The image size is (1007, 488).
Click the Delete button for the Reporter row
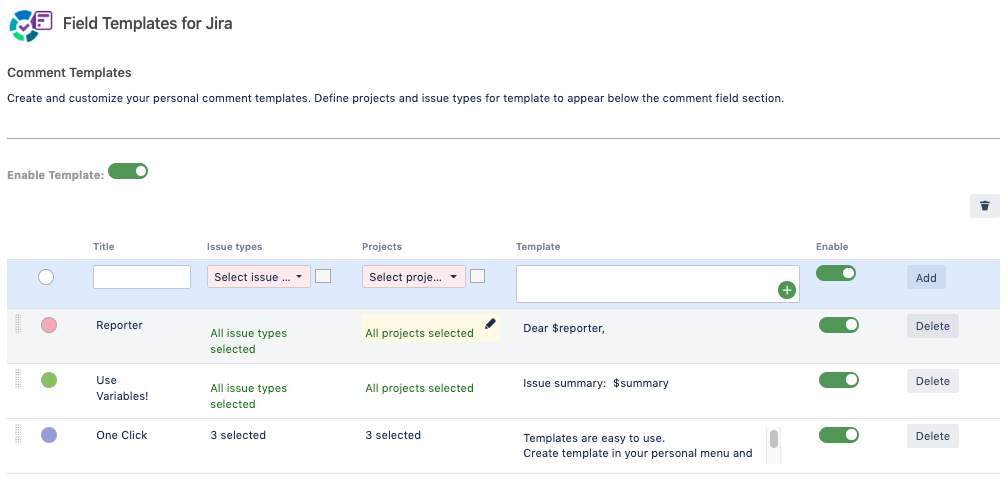(x=933, y=326)
